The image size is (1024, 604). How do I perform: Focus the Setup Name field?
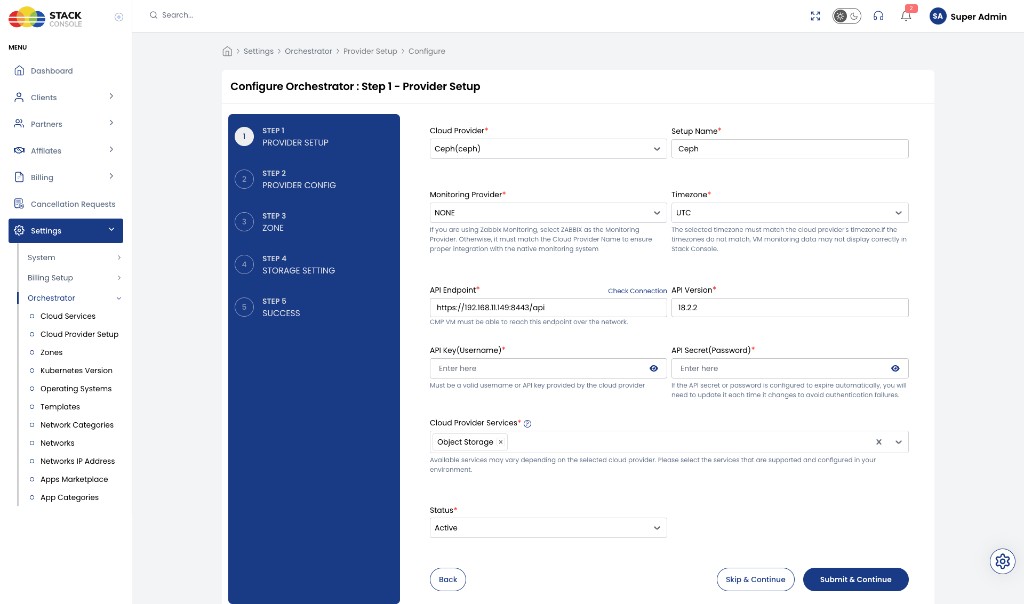click(x=790, y=149)
